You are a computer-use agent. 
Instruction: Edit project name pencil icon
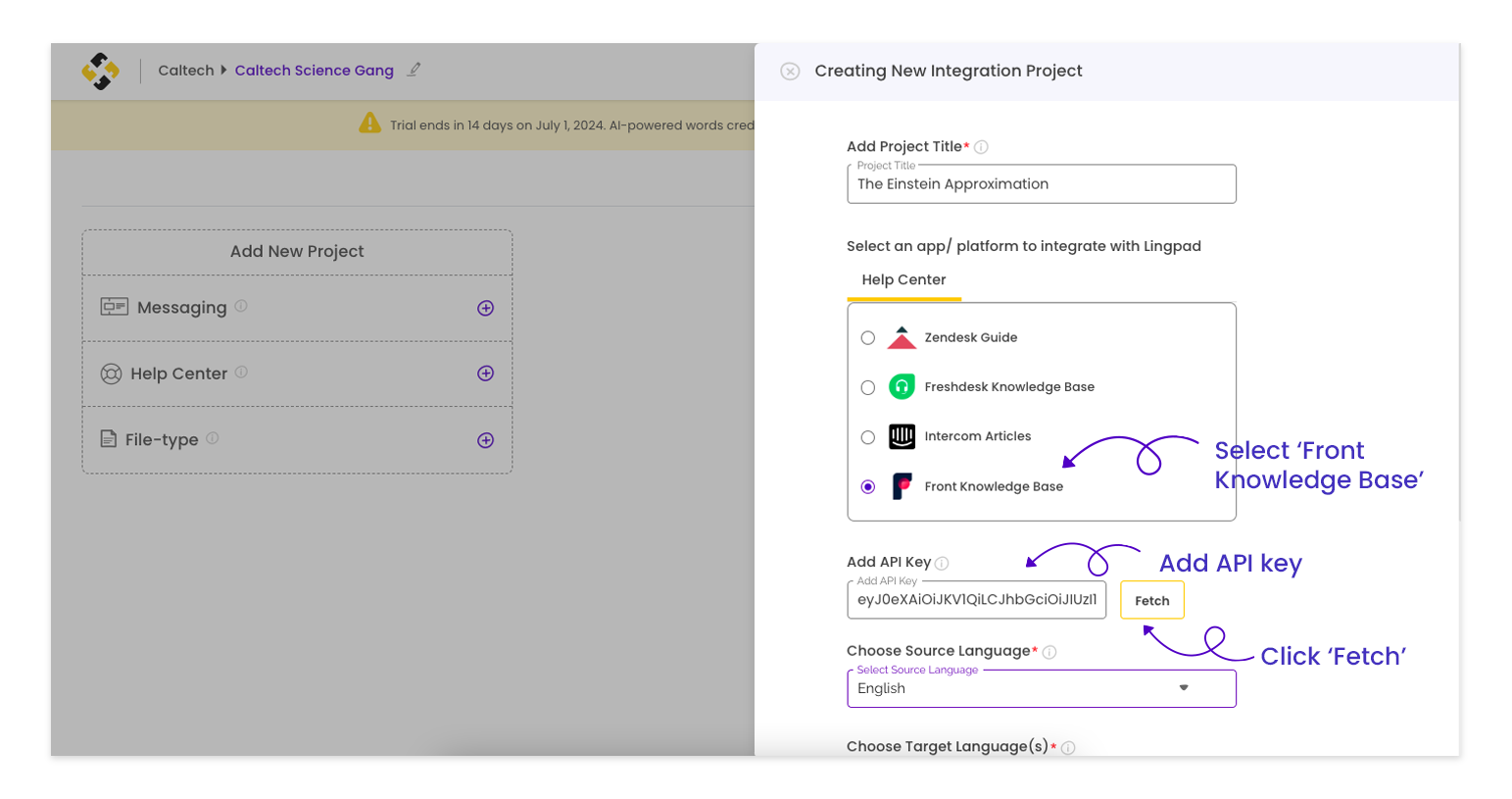[x=414, y=70]
